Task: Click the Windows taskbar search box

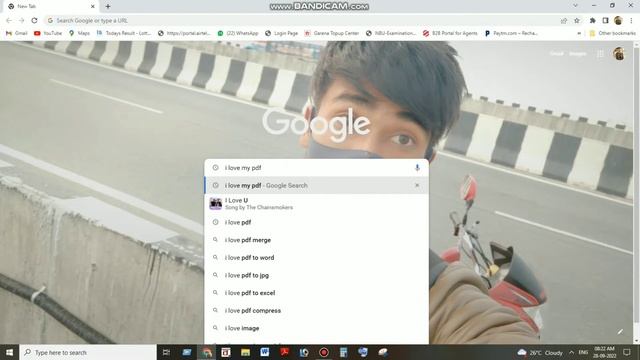Action: click(88, 352)
